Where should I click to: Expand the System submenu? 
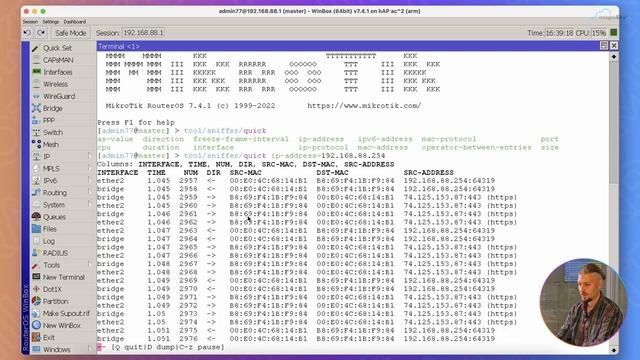coord(89,204)
